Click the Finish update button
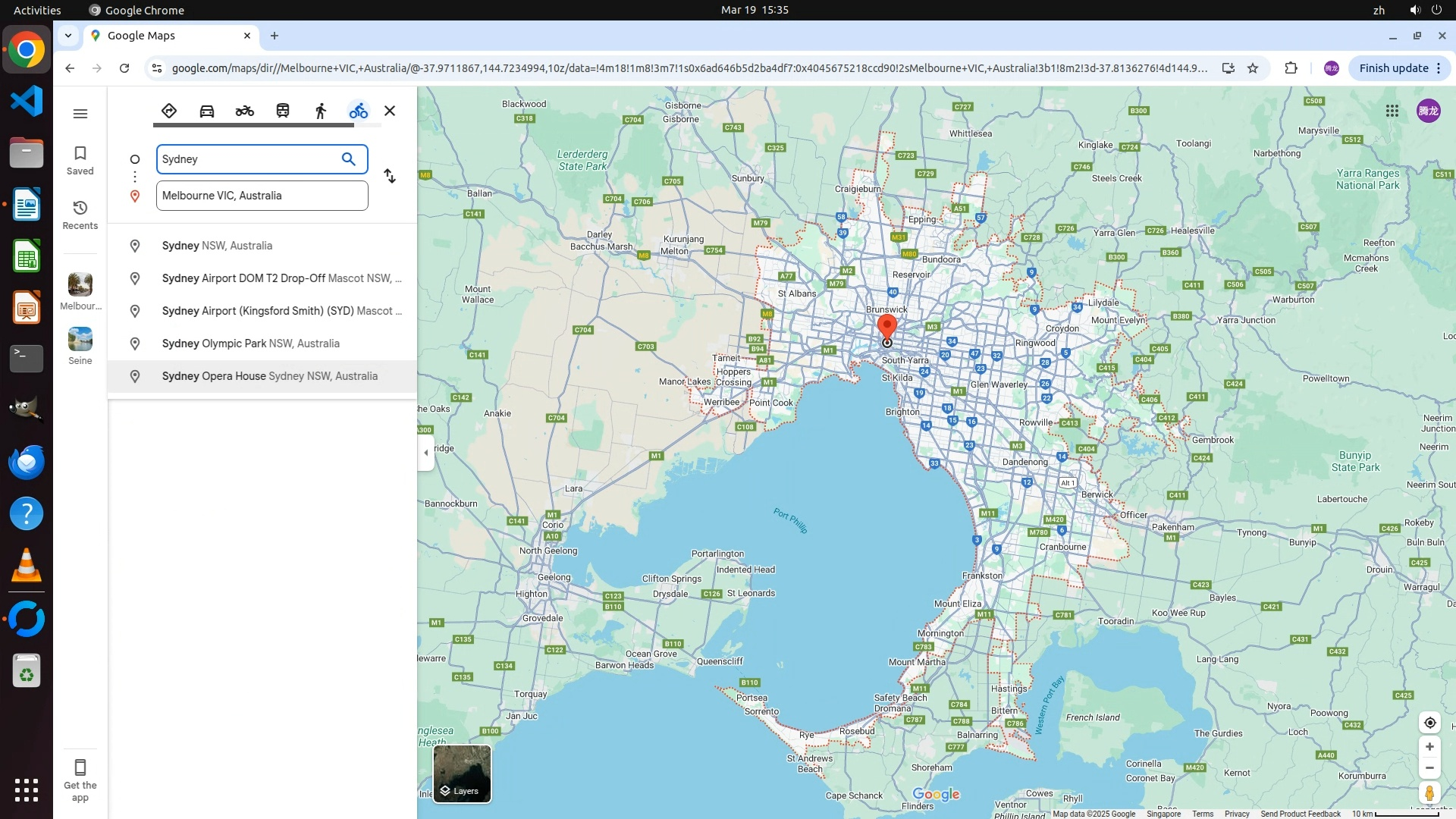 (1393, 68)
